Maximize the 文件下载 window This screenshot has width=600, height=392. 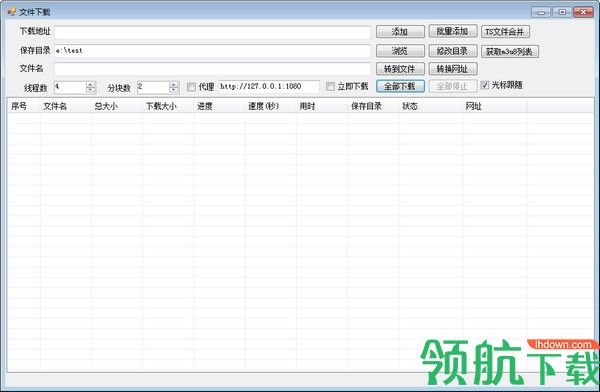pos(562,12)
